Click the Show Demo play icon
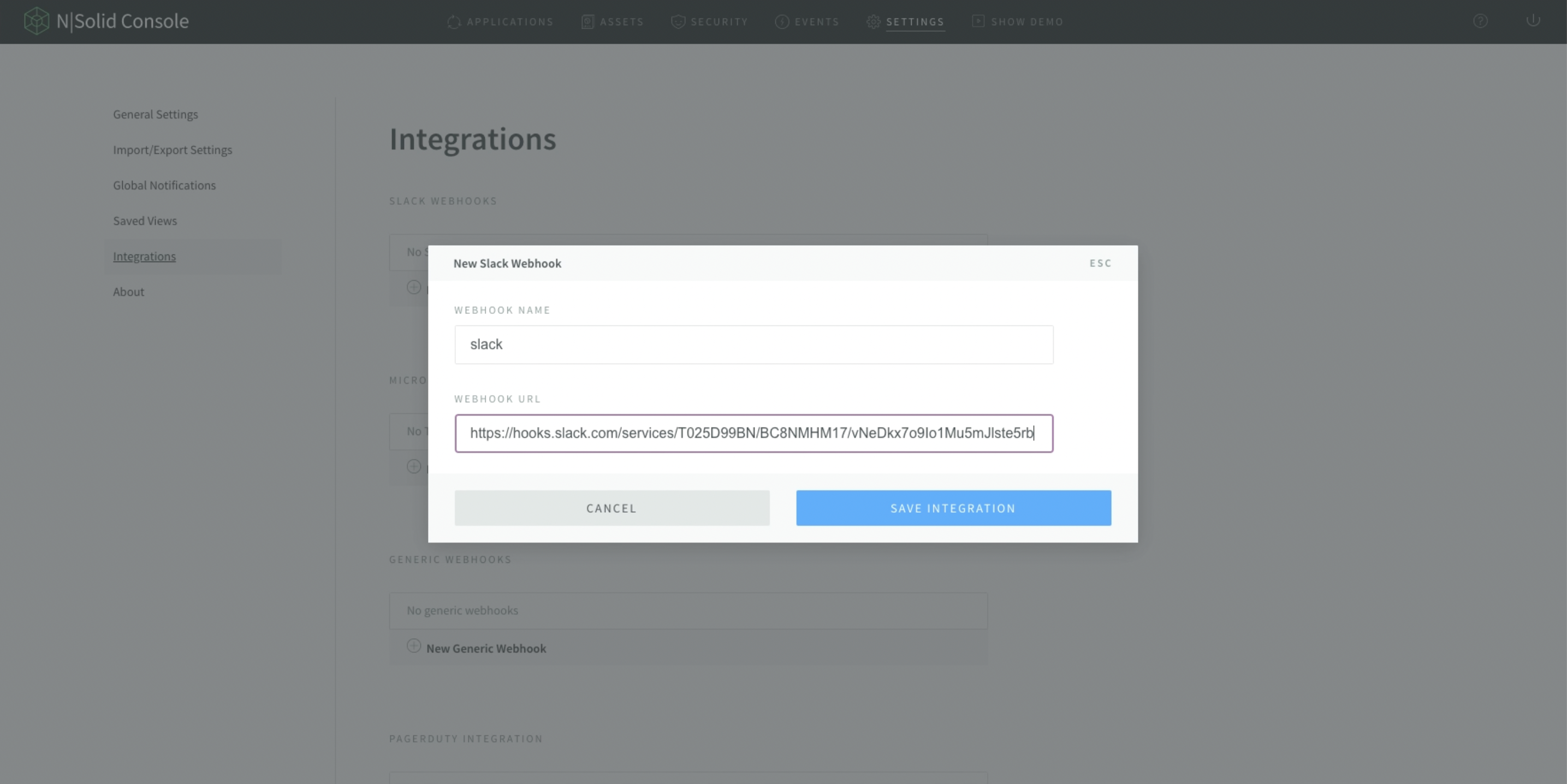Screen dimensions: 1567x784 coord(977,21)
